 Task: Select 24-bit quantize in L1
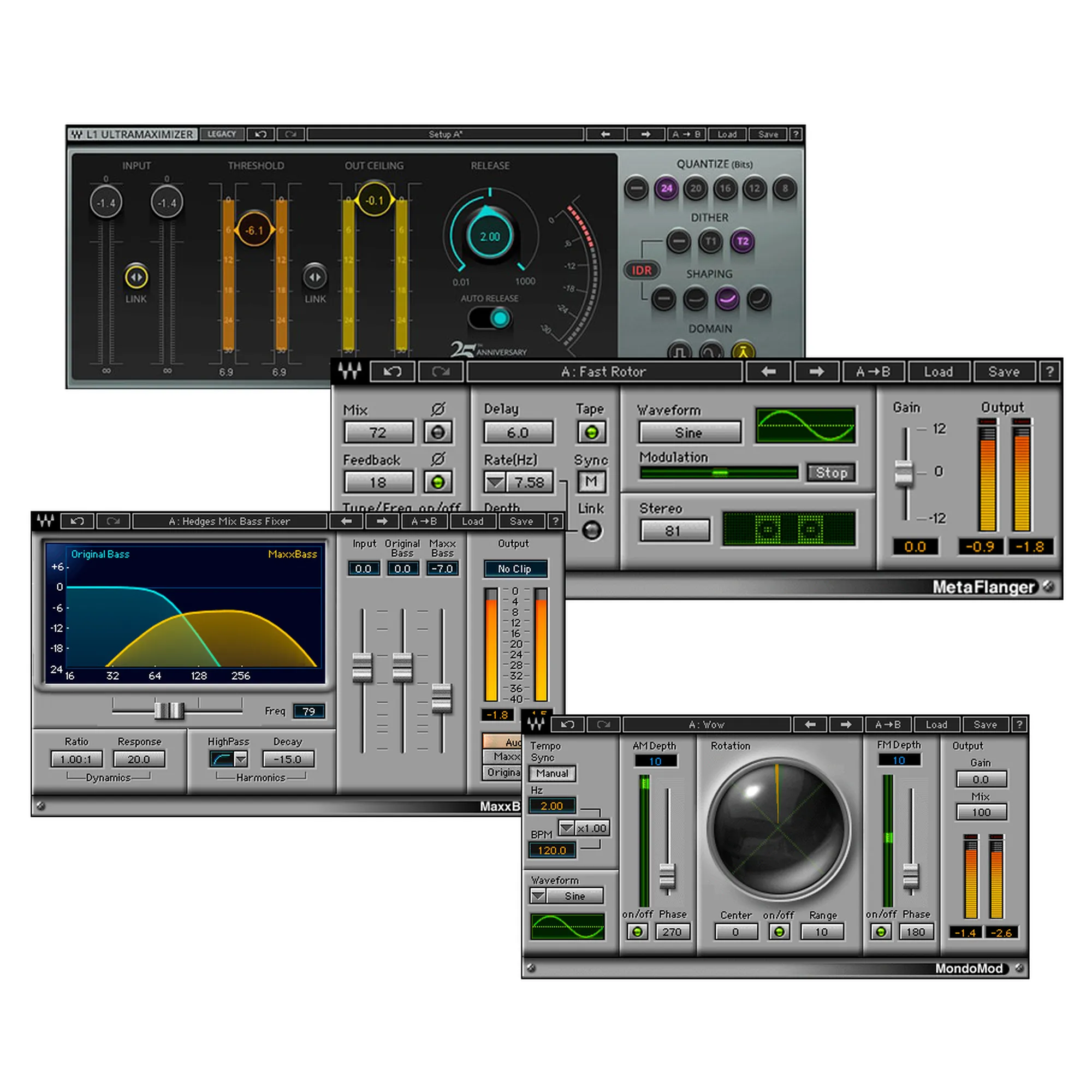point(666,188)
